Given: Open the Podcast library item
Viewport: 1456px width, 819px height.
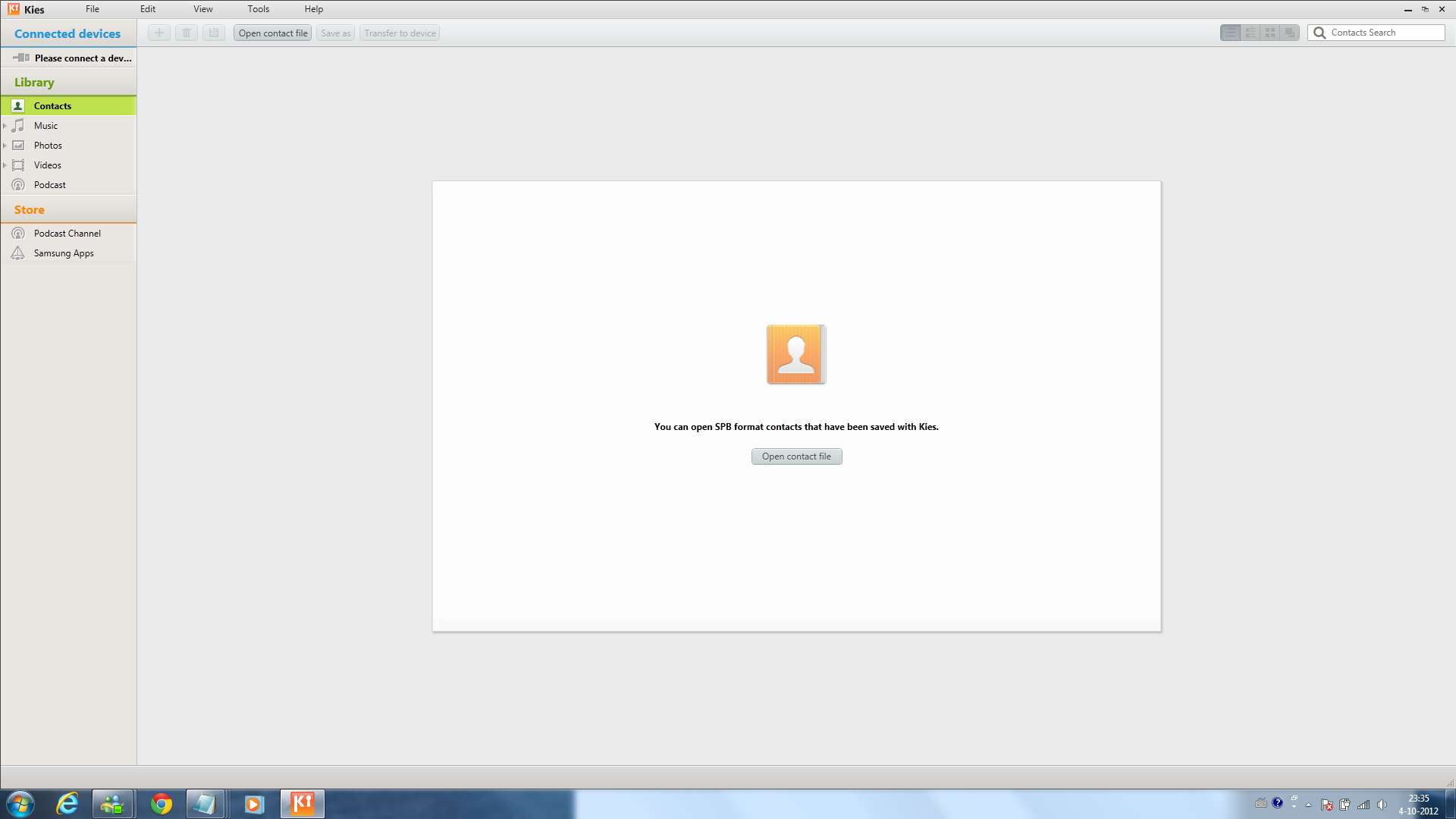Looking at the screenshot, I should click(49, 185).
